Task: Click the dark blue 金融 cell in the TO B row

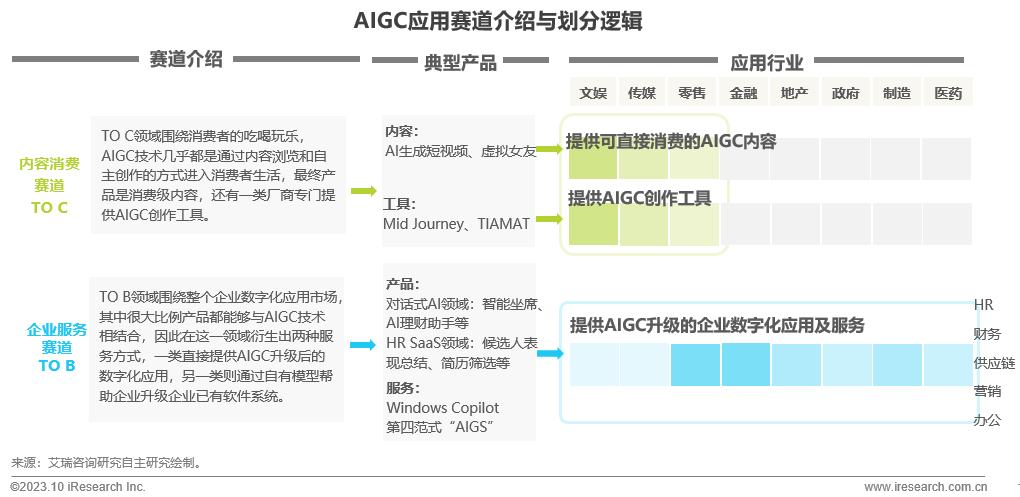Action: (x=745, y=364)
